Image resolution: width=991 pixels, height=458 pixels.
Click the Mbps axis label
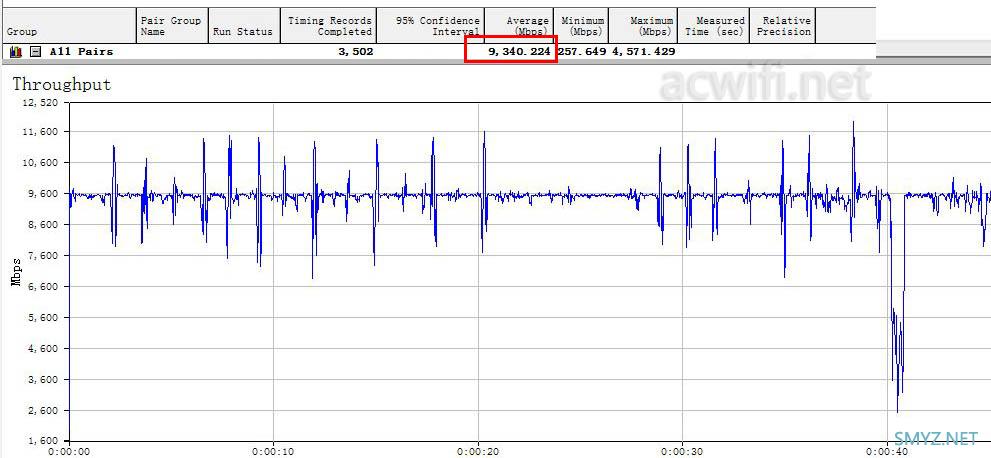tap(16, 272)
